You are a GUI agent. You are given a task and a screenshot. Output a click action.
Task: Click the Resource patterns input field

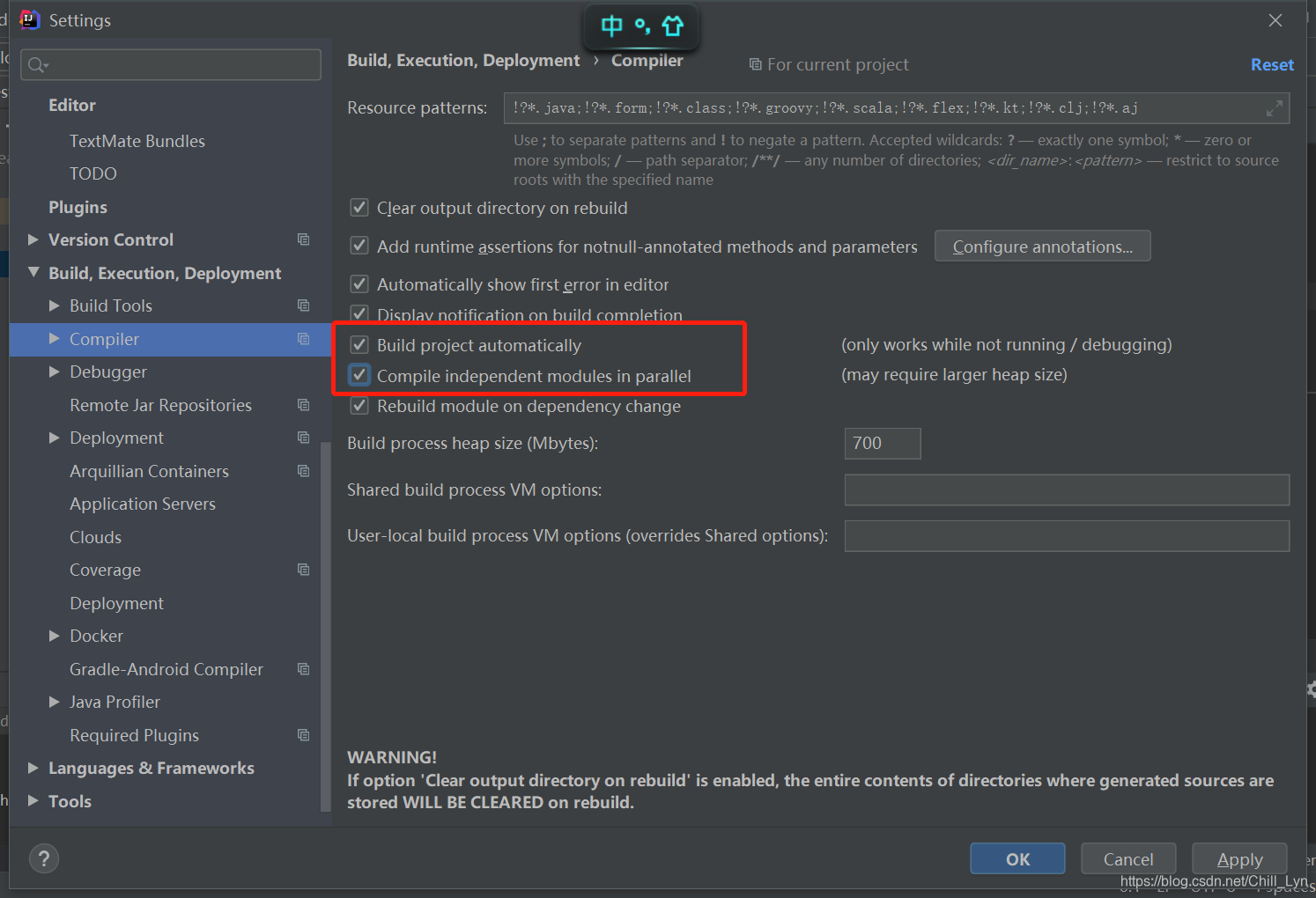click(x=897, y=108)
